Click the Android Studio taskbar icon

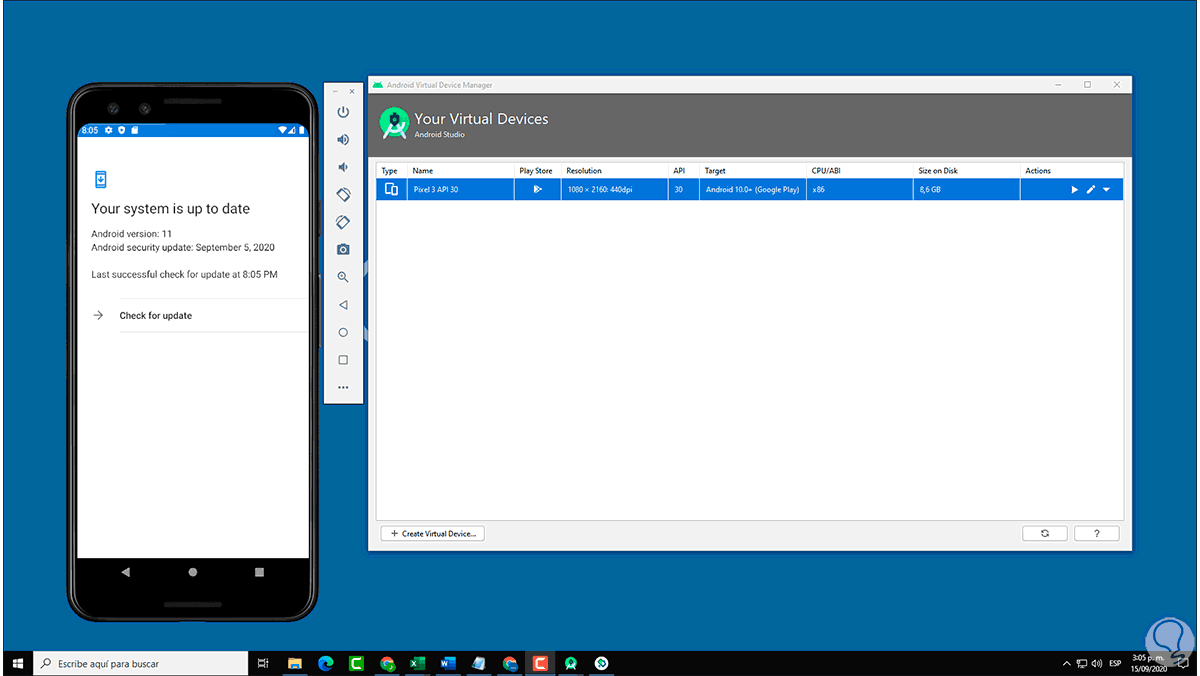(x=571, y=663)
